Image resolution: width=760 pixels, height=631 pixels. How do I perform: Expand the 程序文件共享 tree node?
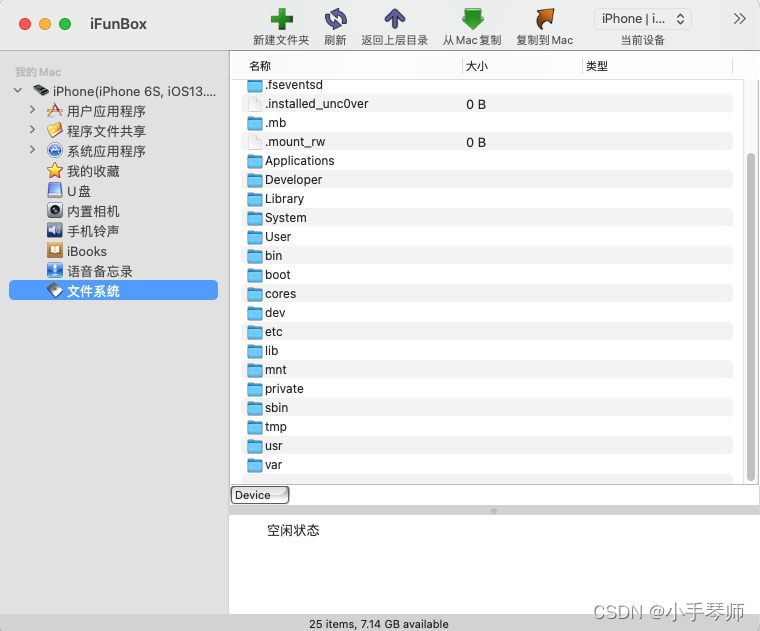click(32, 130)
